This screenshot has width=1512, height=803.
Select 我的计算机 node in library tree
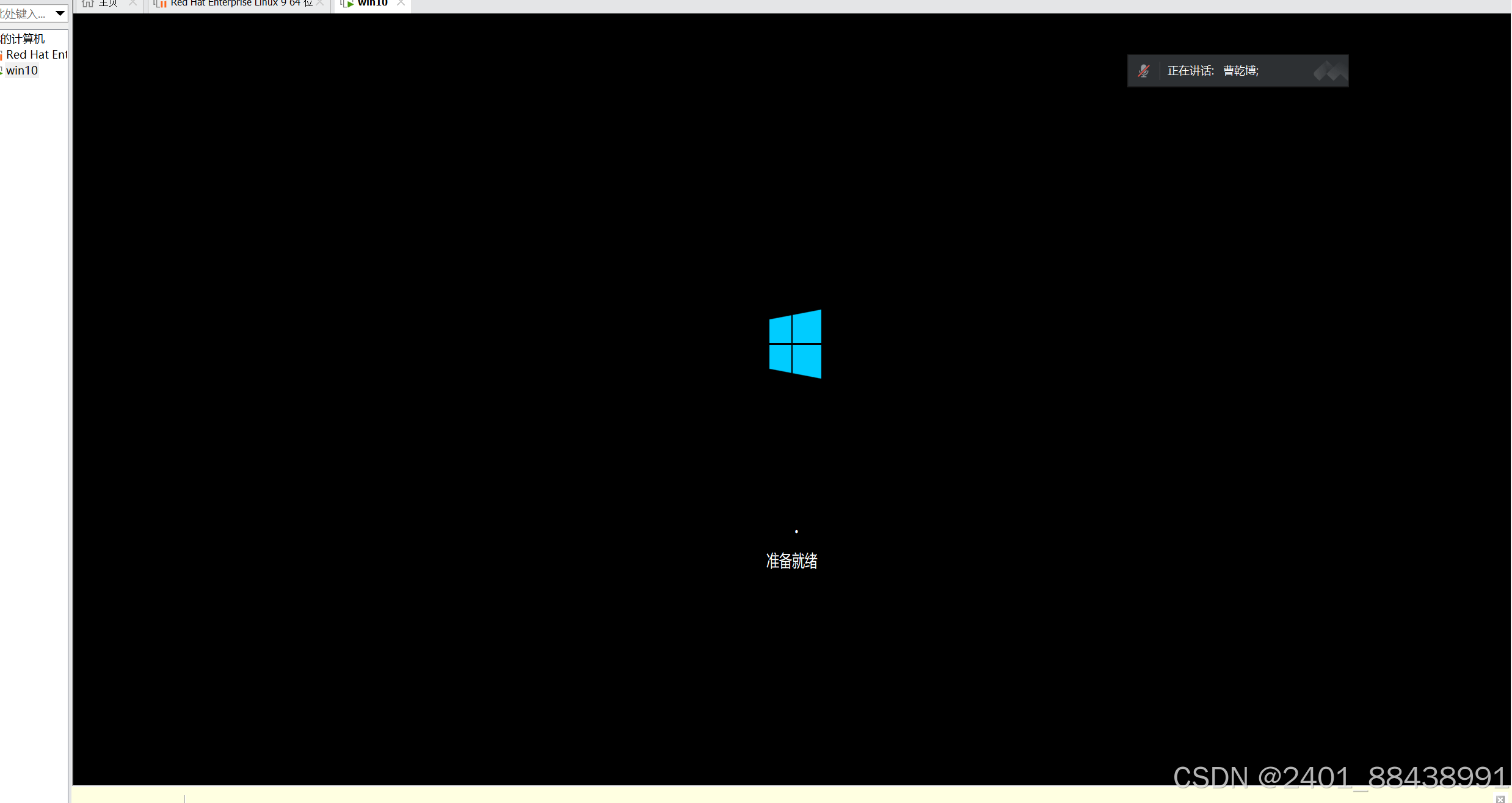pos(23,38)
